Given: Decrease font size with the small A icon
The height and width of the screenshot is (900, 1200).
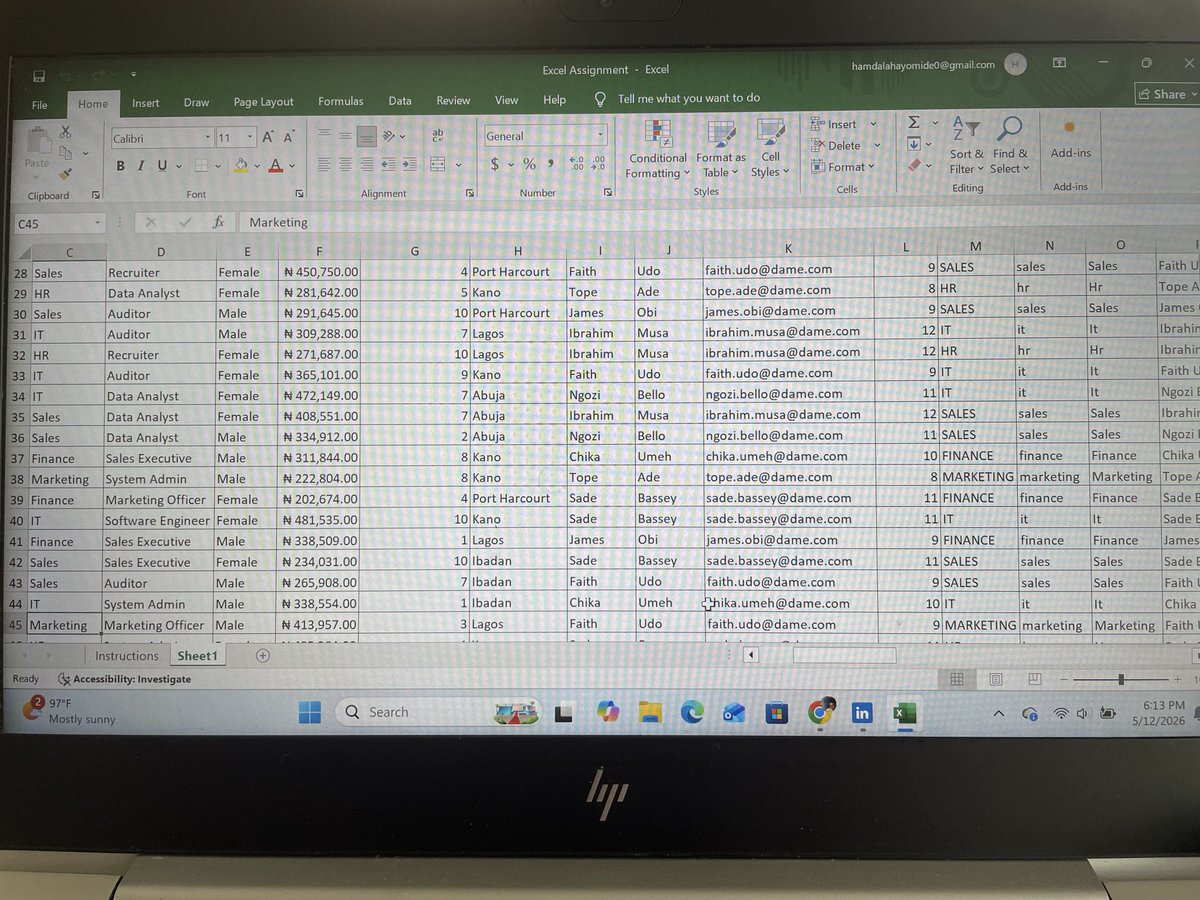Looking at the screenshot, I should click(x=288, y=137).
